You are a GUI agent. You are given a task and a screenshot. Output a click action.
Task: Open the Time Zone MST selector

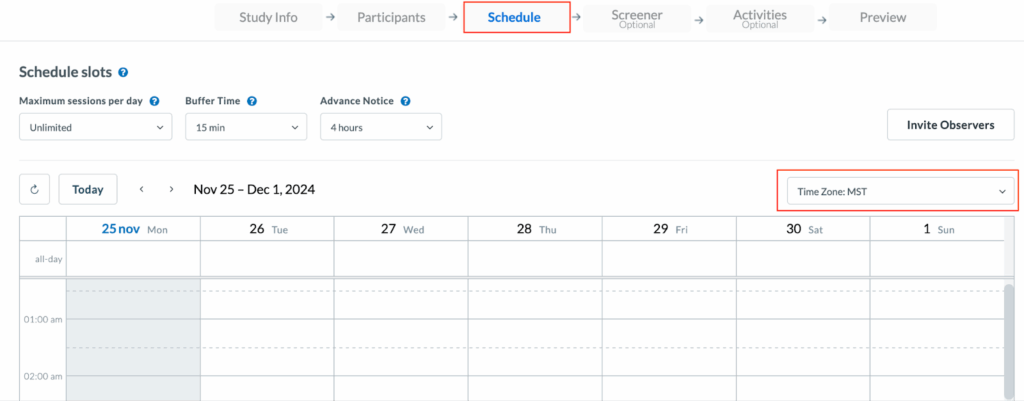897,190
